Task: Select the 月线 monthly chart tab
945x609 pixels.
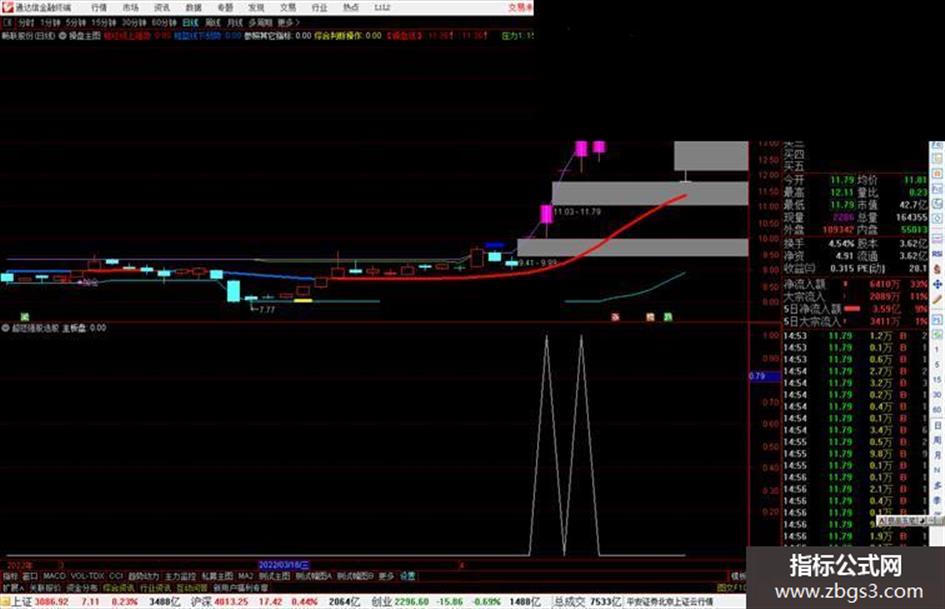Action: pyautogui.click(x=234, y=22)
